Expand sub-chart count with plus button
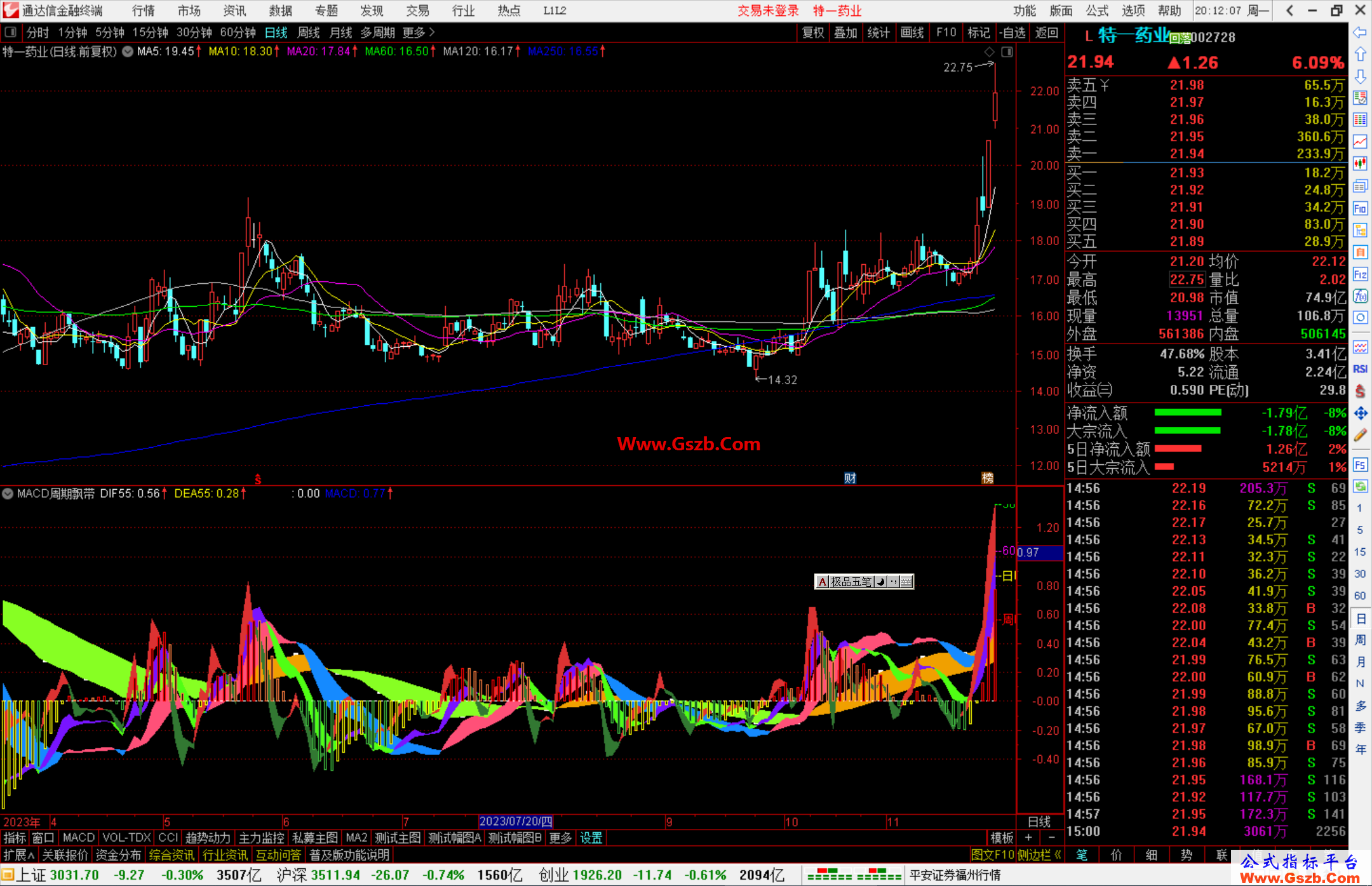1372x886 pixels. (1028, 838)
